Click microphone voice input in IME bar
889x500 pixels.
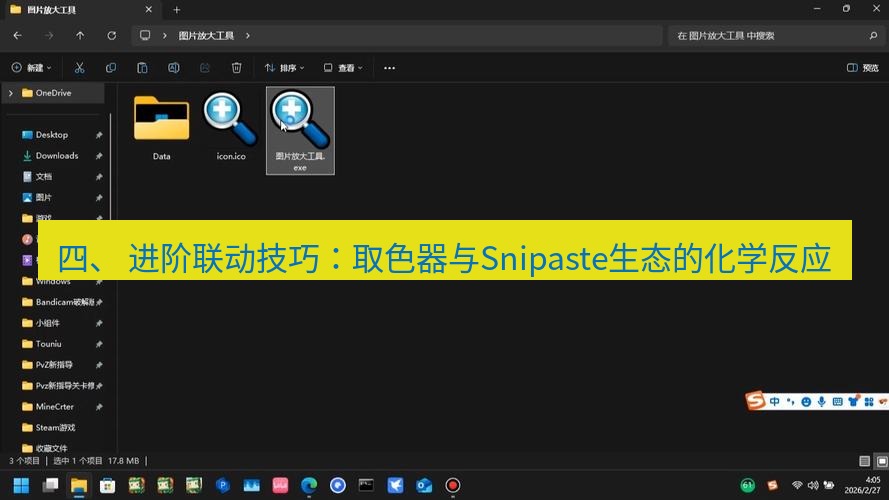(x=822, y=402)
